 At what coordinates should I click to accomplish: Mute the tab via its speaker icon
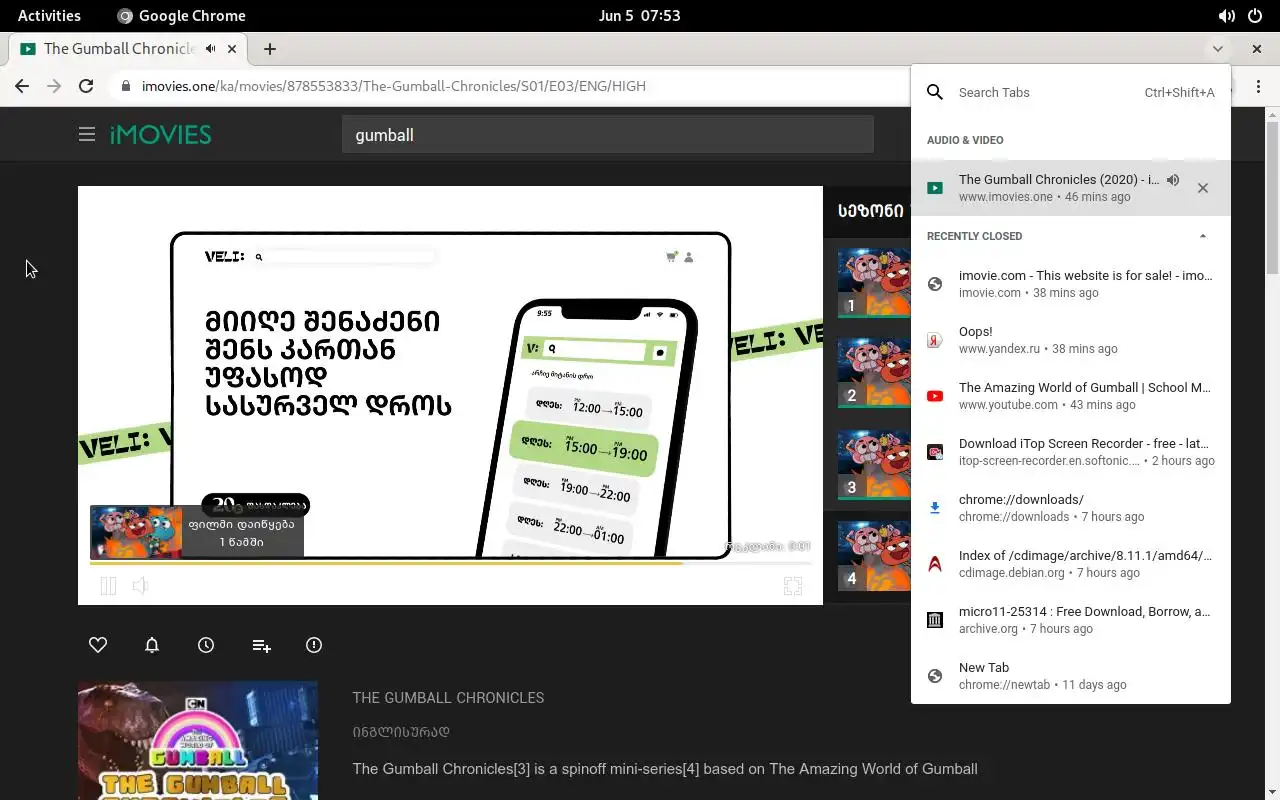coord(210,48)
